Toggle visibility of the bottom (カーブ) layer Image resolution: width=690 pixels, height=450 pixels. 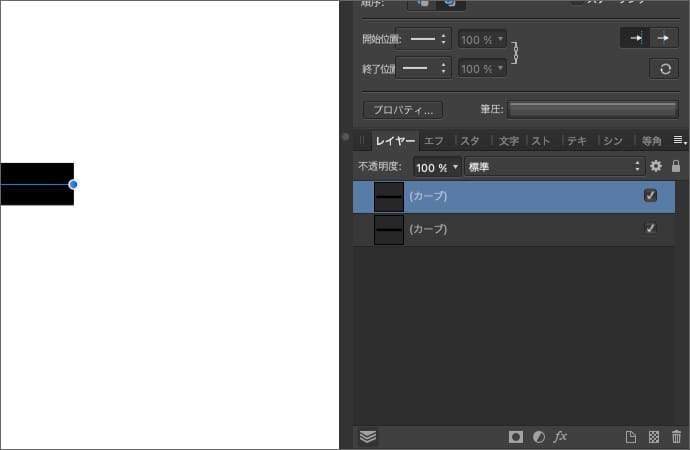pos(651,229)
